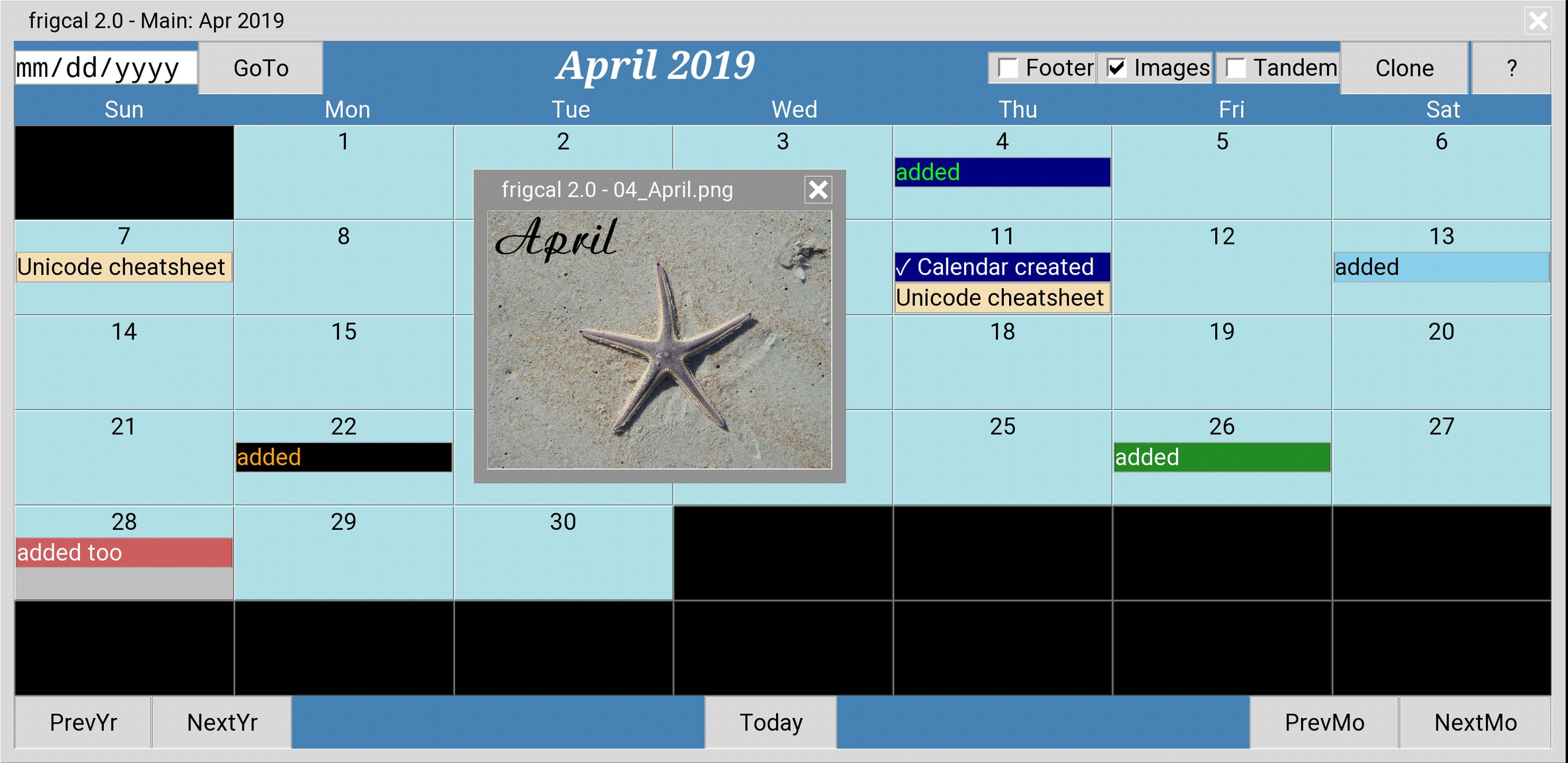
Task: Close the 04_April.png image popup
Action: [x=818, y=190]
